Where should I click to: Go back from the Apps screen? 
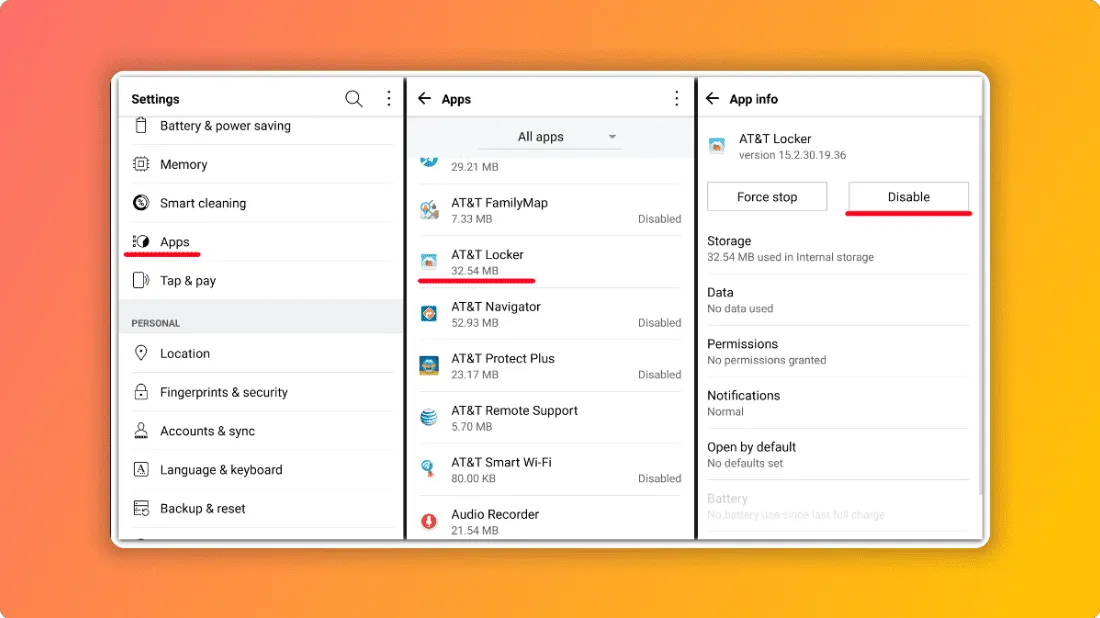coord(424,98)
